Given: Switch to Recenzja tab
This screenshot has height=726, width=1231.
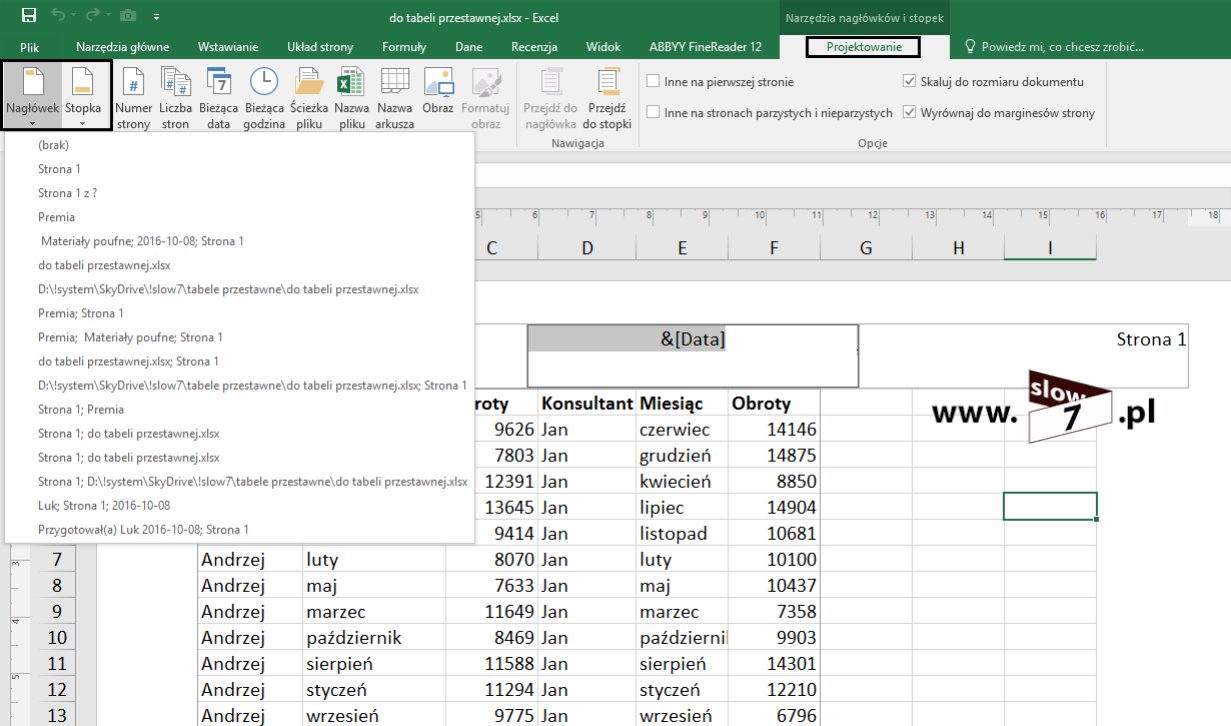Looking at the screenshot, I should point(534,47).
